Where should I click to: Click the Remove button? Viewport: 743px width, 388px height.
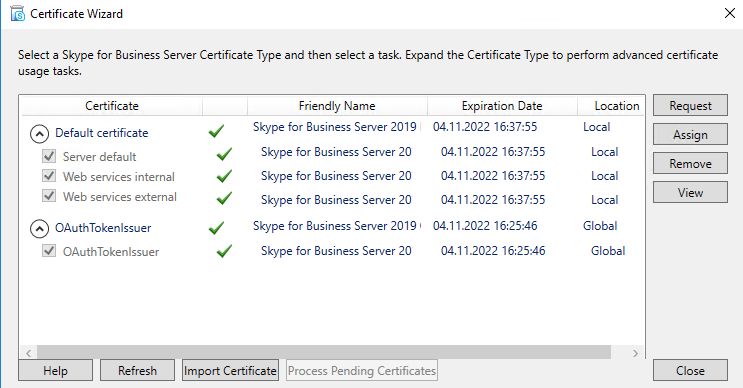[690, 163]
